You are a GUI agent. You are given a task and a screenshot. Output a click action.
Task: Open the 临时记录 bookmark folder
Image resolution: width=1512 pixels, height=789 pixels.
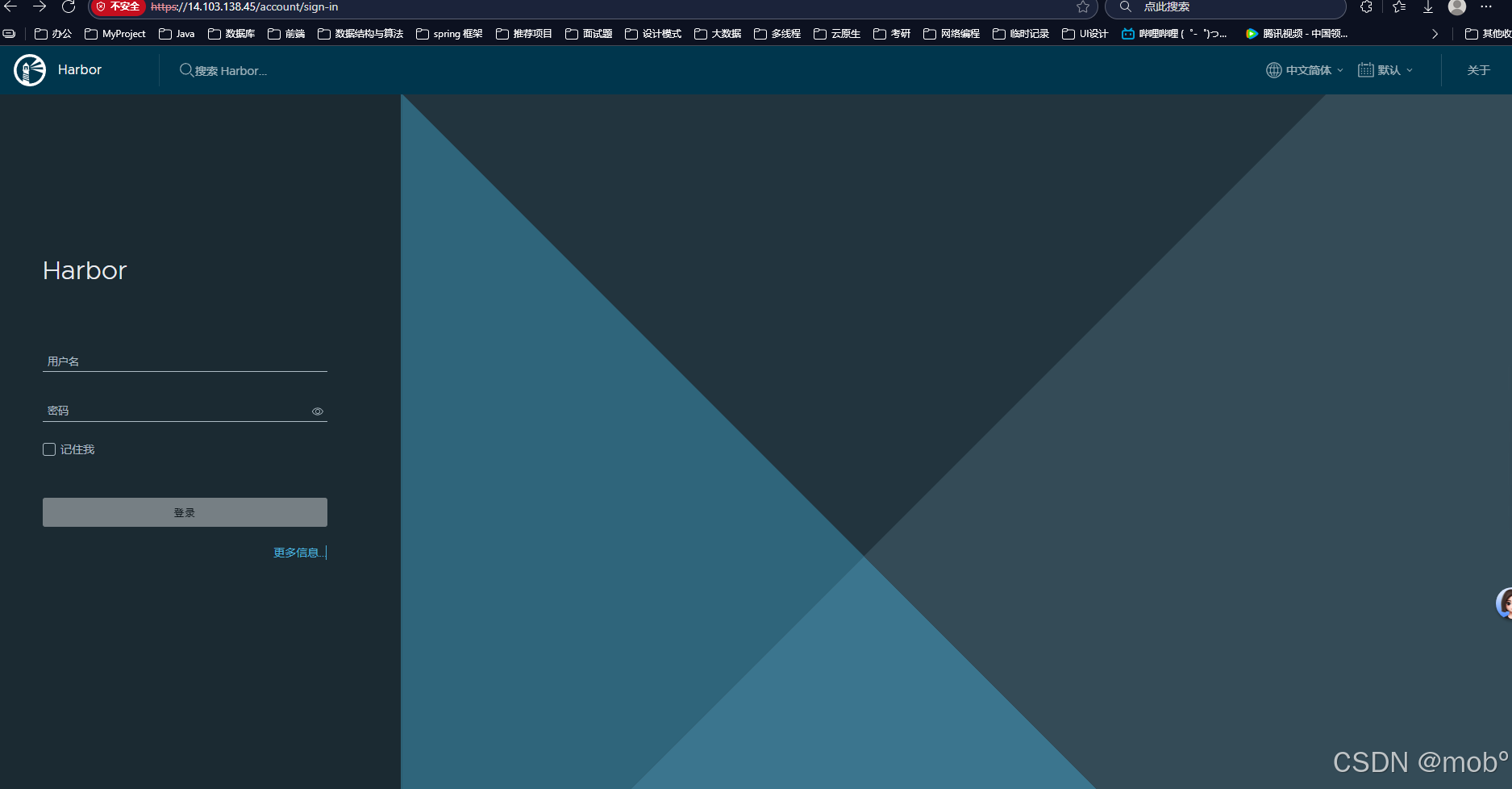pyautogui.click(x=1021, y=34)
